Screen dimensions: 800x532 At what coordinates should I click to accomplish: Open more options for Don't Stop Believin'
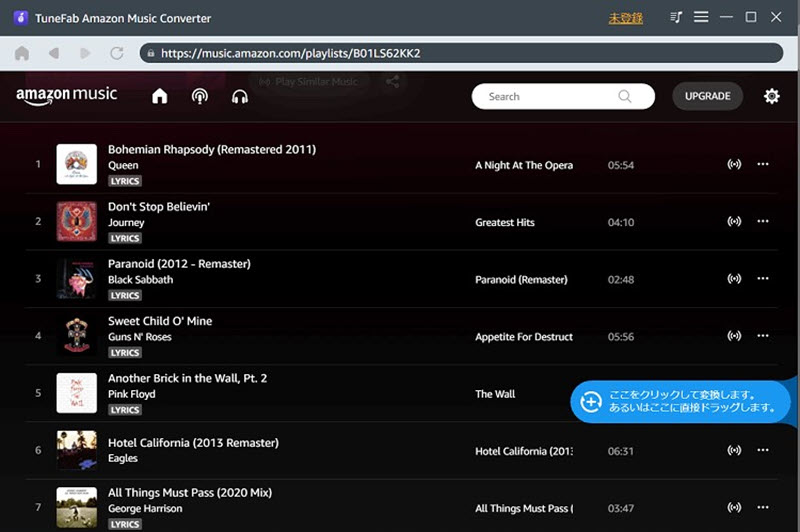coord(763,221)
